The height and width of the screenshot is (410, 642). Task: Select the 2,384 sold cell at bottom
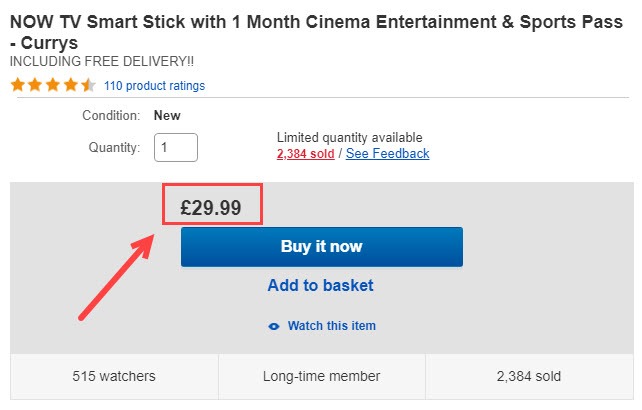[529, 376]
